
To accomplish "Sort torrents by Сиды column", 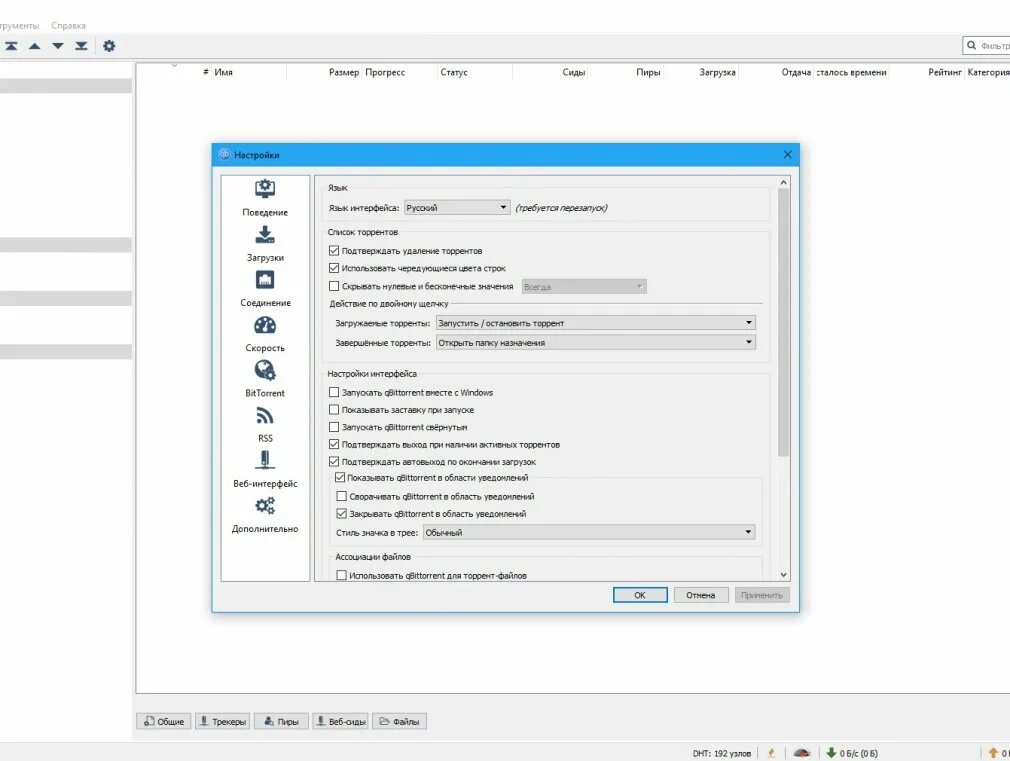I will pyautogui.click(x=550, y=72).
